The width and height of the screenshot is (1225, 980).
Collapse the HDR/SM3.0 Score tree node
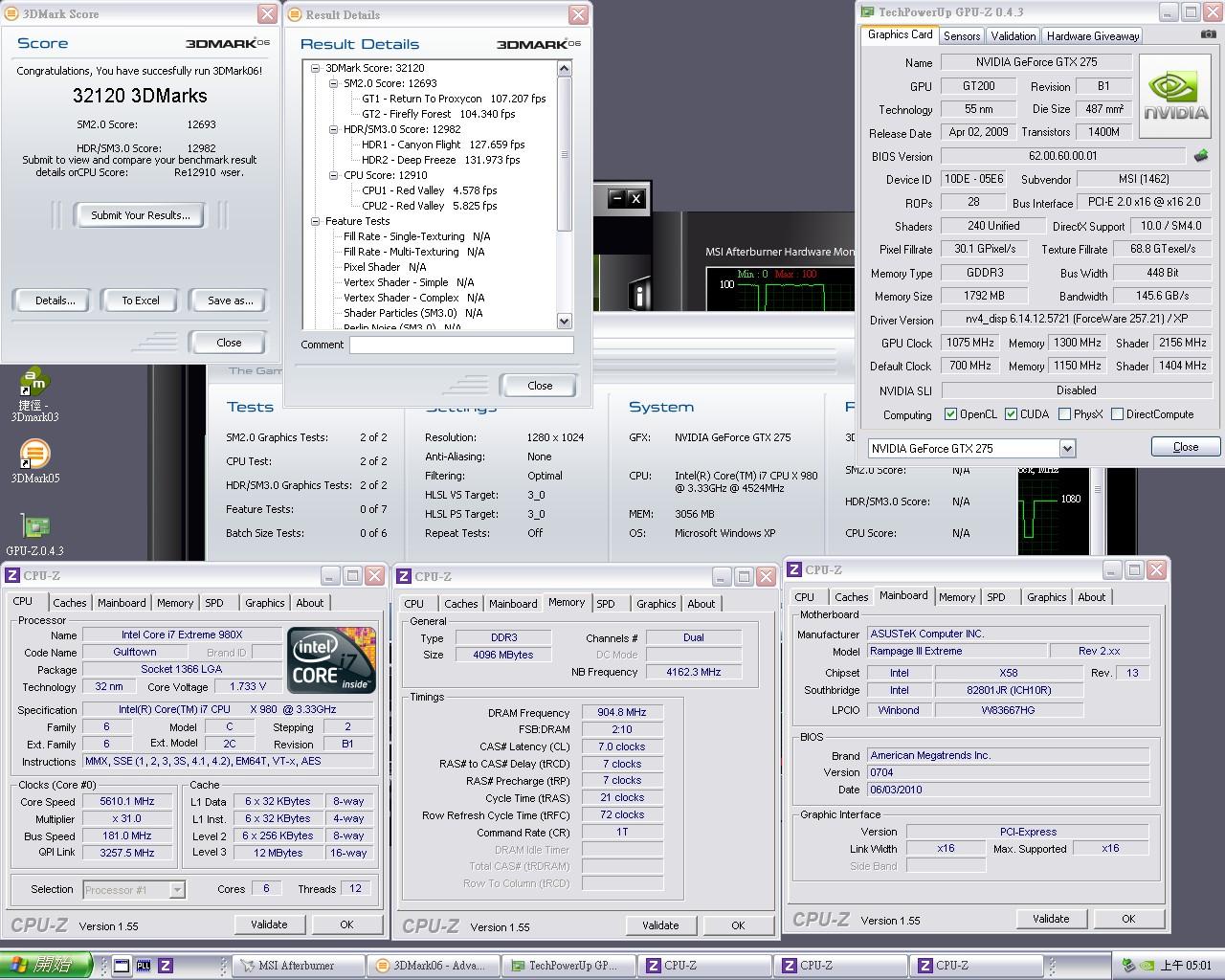334,129
